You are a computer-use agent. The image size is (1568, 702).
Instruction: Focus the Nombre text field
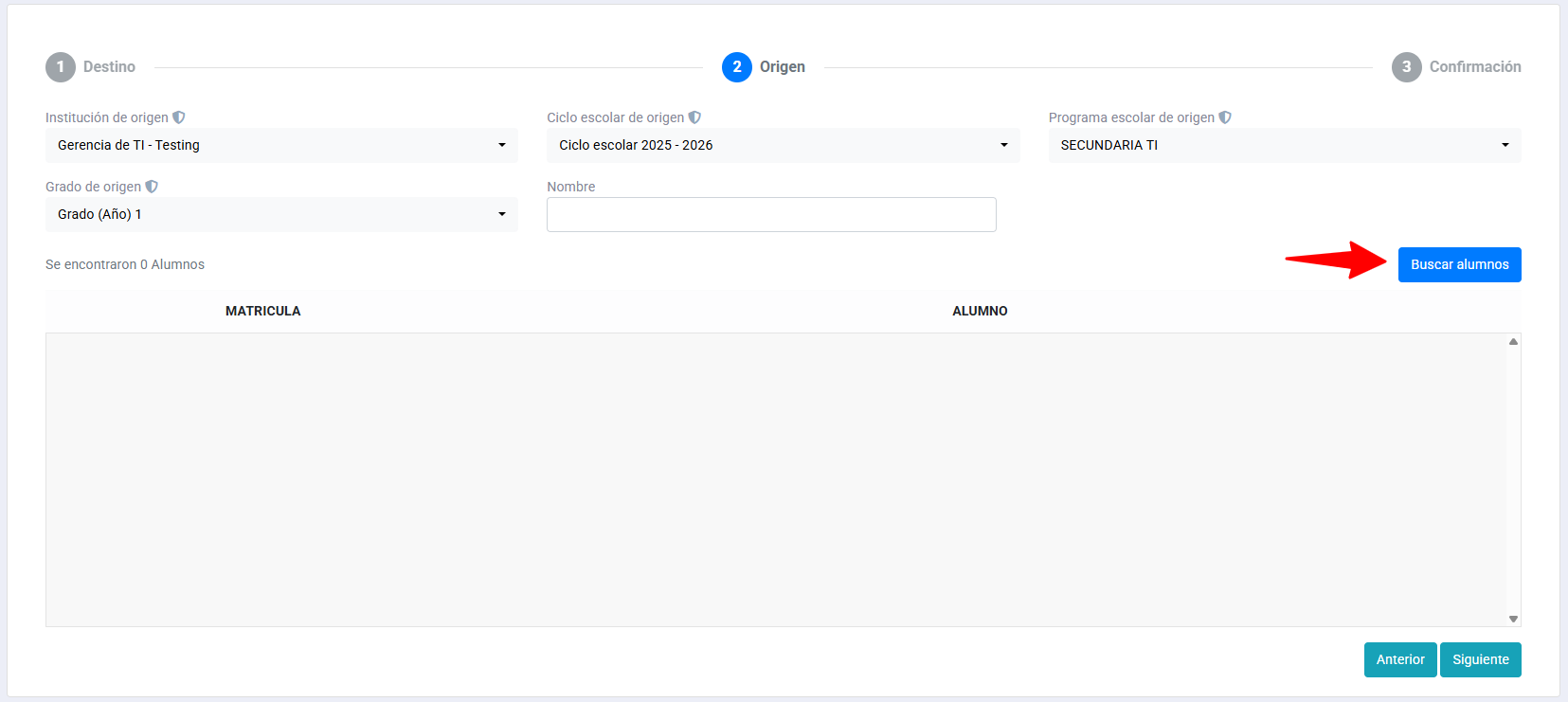pos(771,214)
